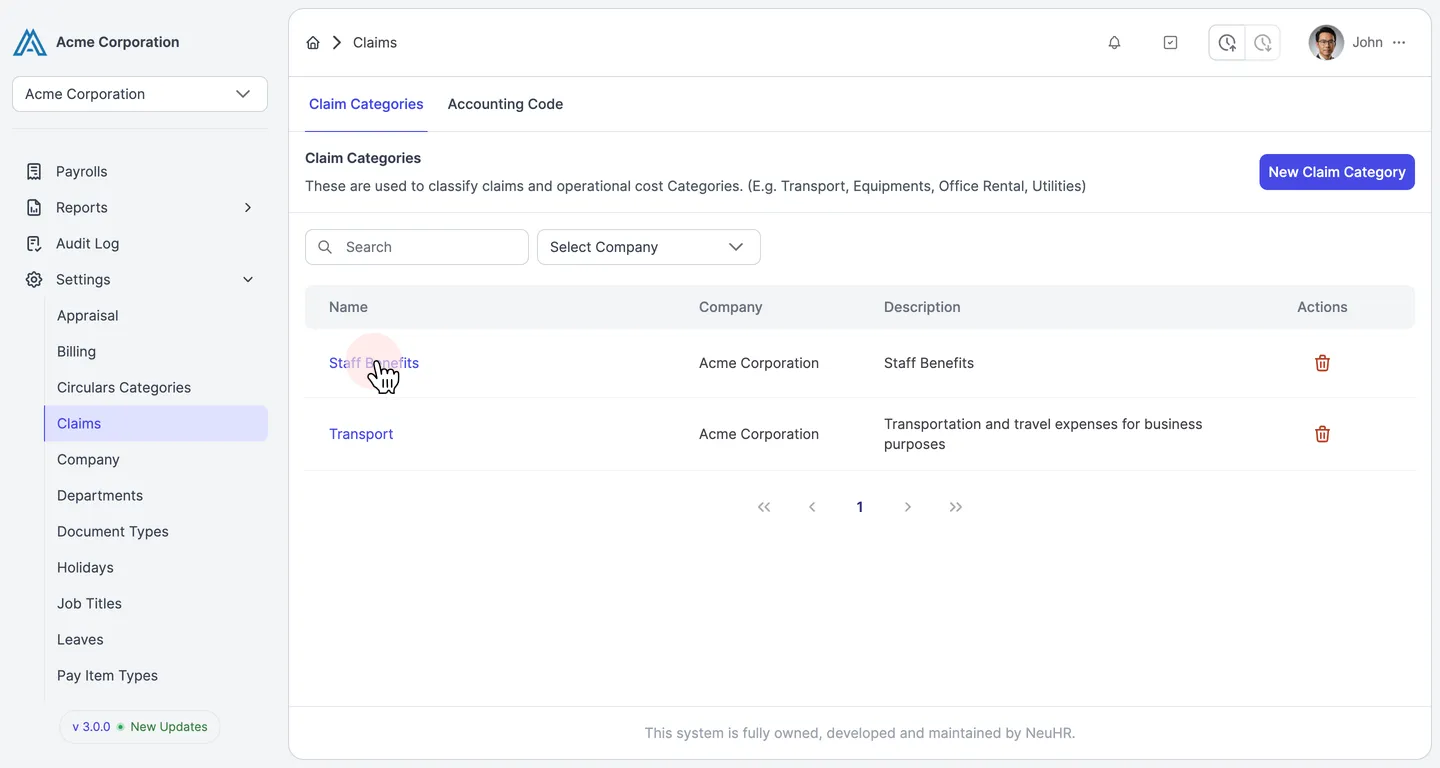Click the Description column header
The width and height of the screenshot is (1440, 768).
coord(922,307)
